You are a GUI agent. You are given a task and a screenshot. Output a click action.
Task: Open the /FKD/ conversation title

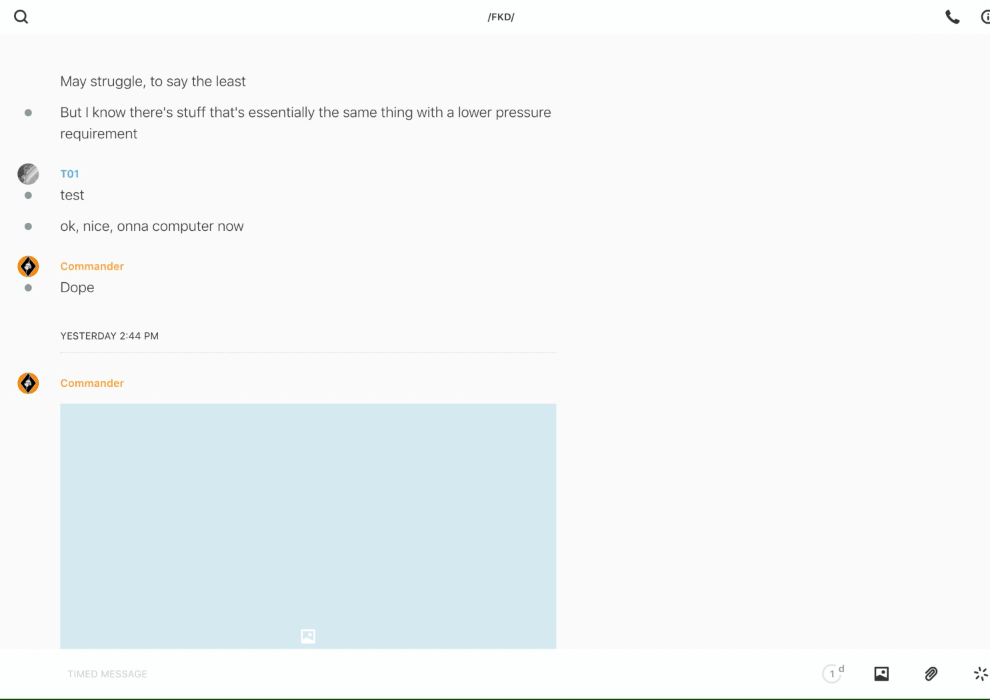tap(501, 17)
